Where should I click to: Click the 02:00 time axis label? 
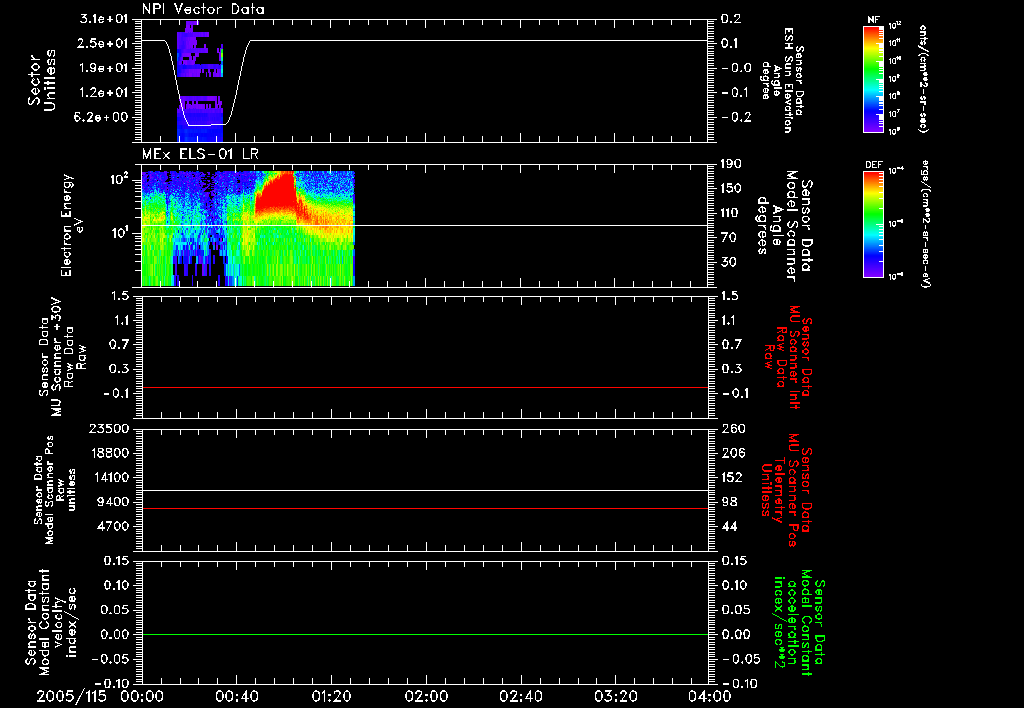point(426,696)
